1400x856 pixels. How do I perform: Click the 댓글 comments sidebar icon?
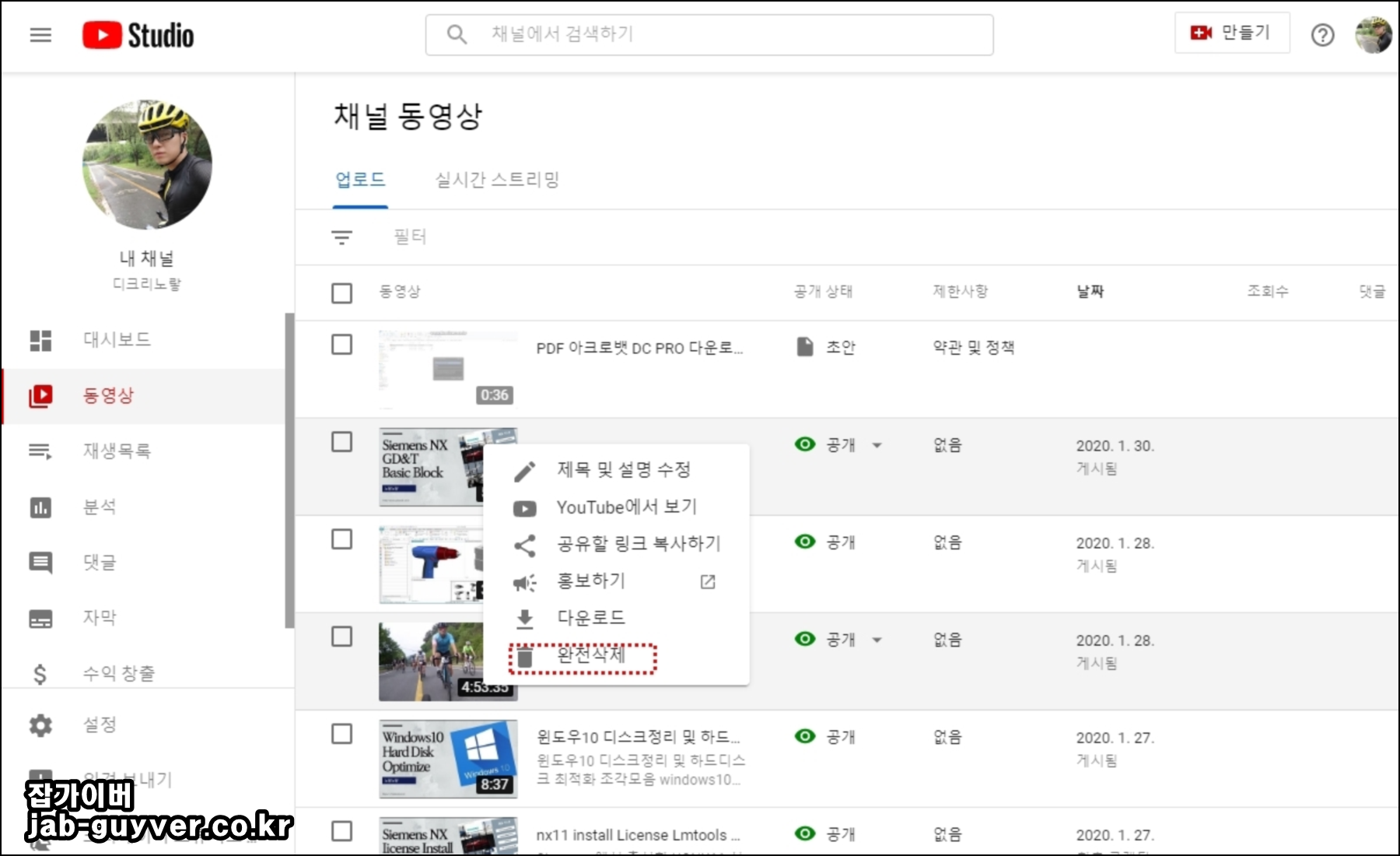(x=40, y=563)
